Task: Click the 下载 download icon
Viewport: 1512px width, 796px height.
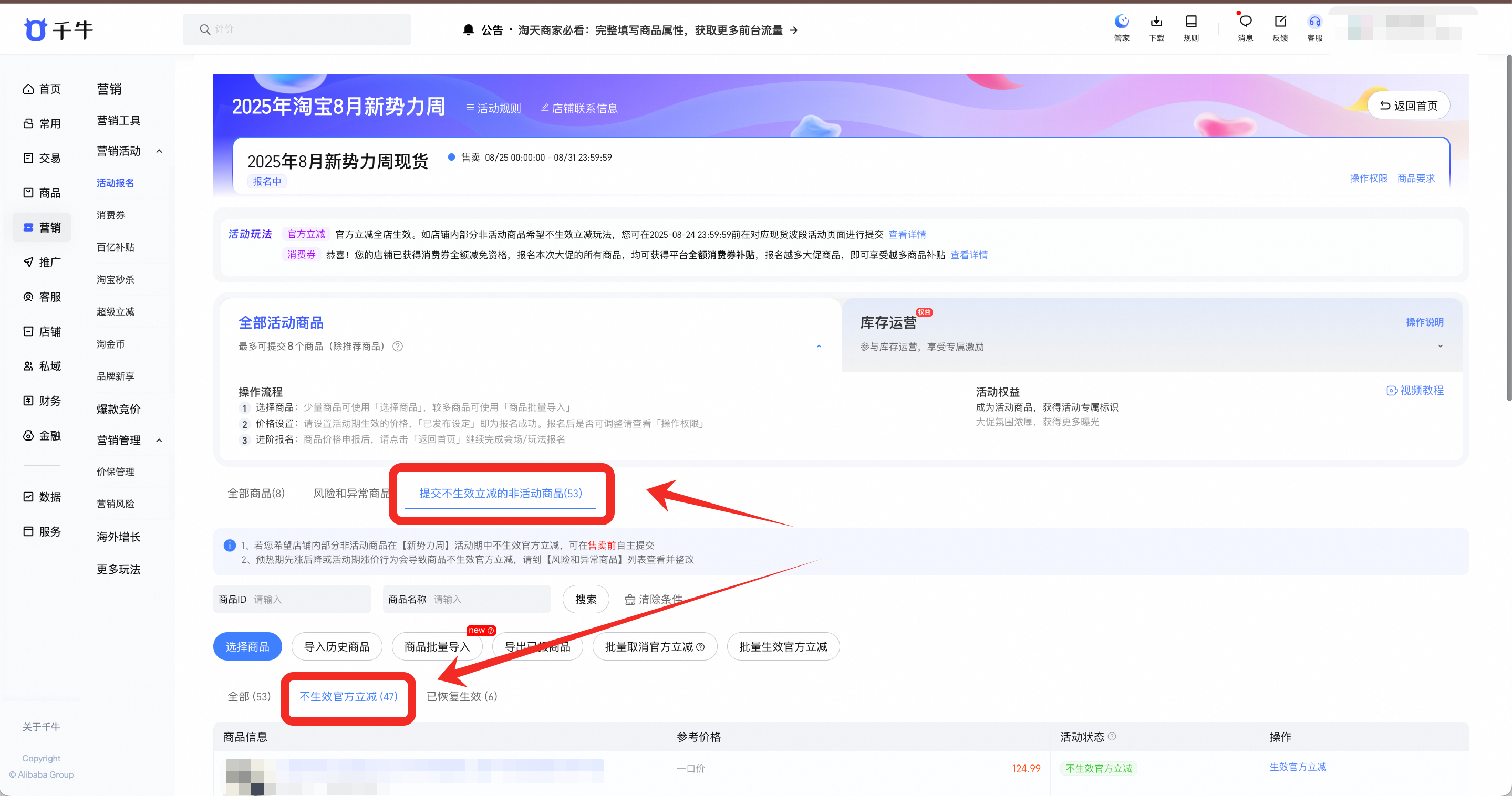Action: click(x=1156, y=22)
